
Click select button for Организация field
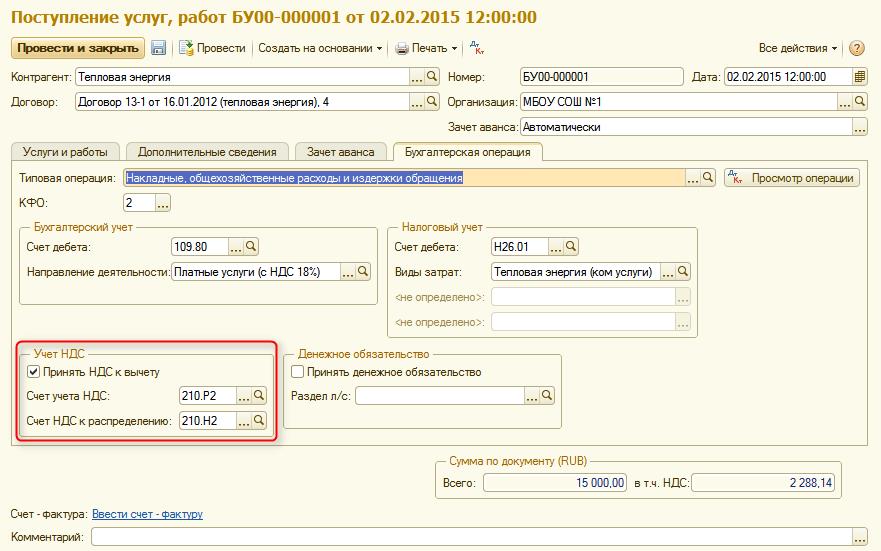(844, 102)
